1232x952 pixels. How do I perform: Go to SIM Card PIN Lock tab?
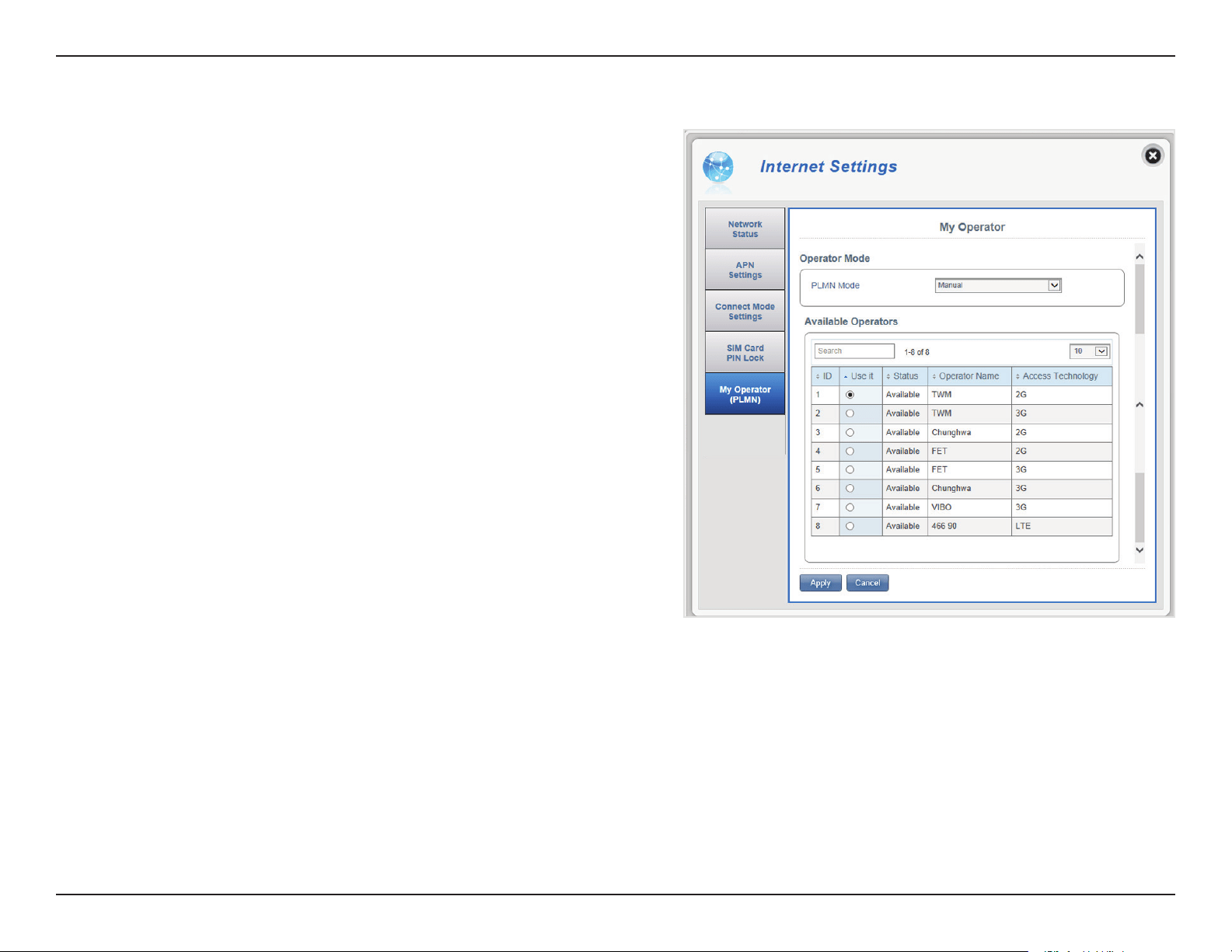[x=745, y=353]
